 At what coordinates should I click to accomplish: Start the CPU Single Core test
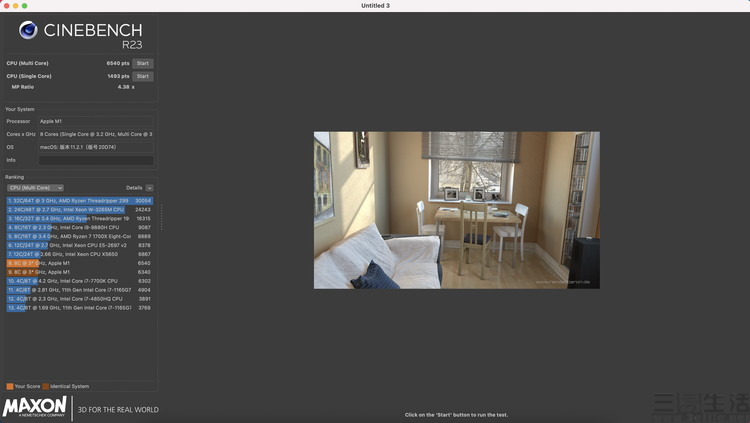coord(143,76)
